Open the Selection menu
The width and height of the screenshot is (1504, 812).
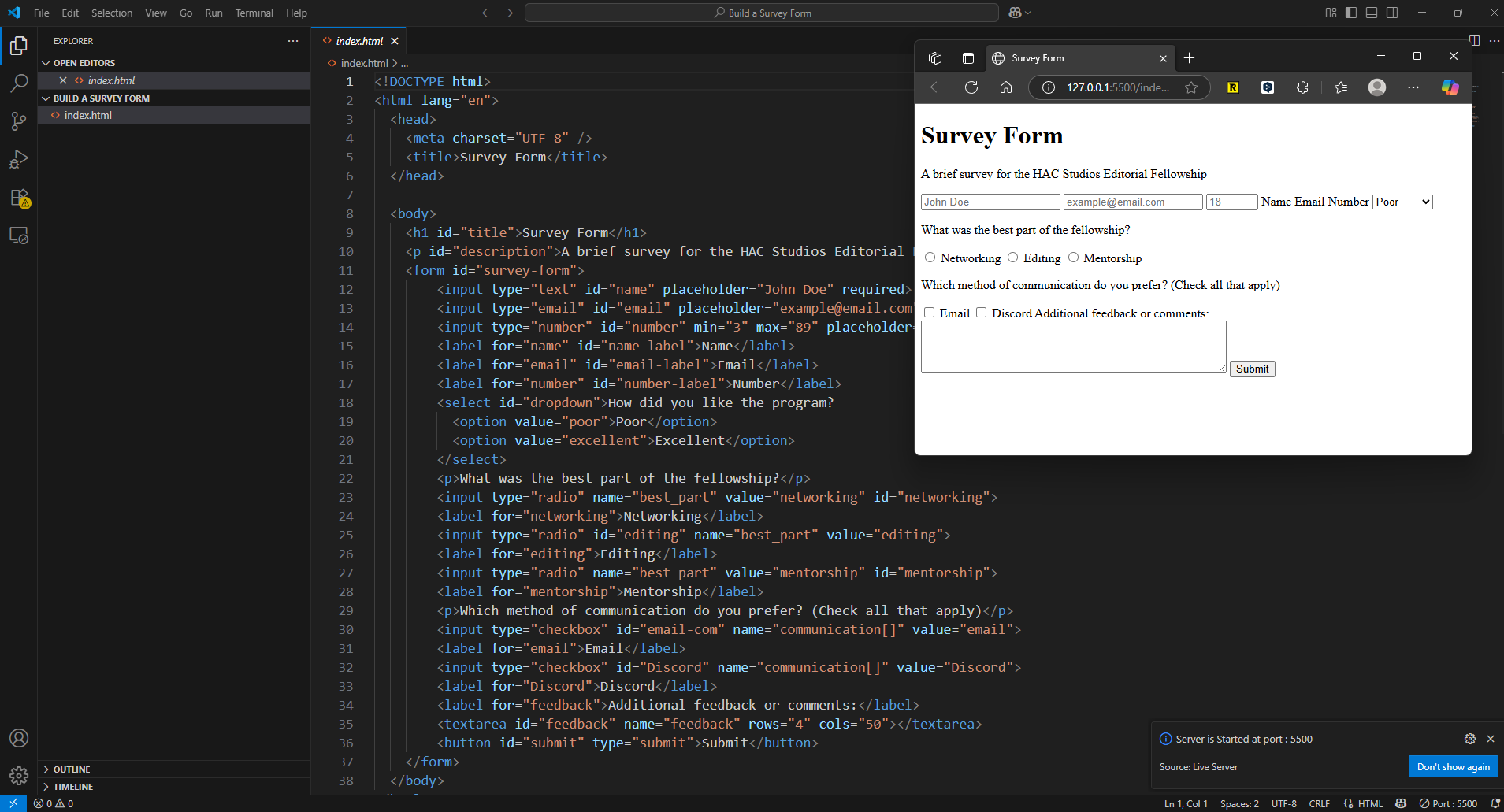click(x=112, y=13)
